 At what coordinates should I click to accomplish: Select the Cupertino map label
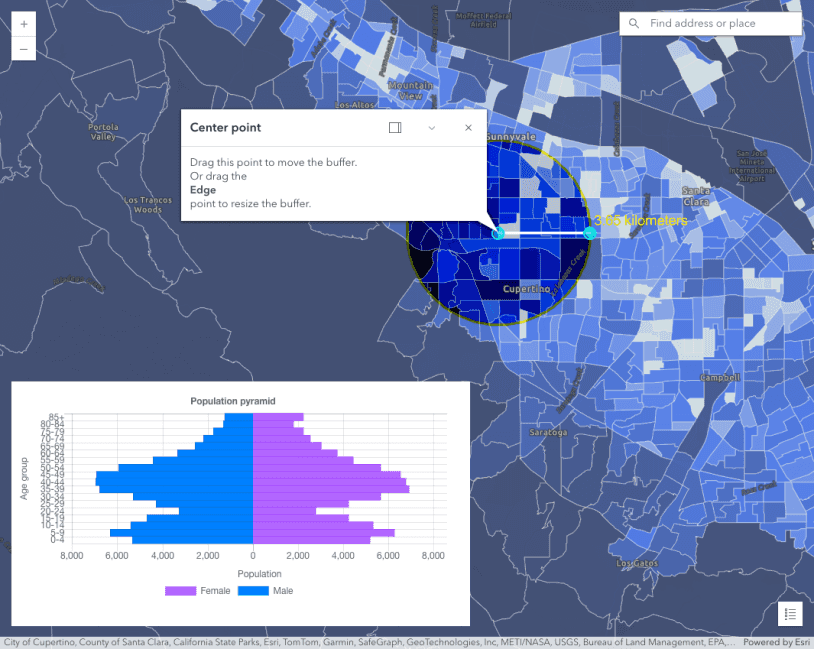coord(526,289)
